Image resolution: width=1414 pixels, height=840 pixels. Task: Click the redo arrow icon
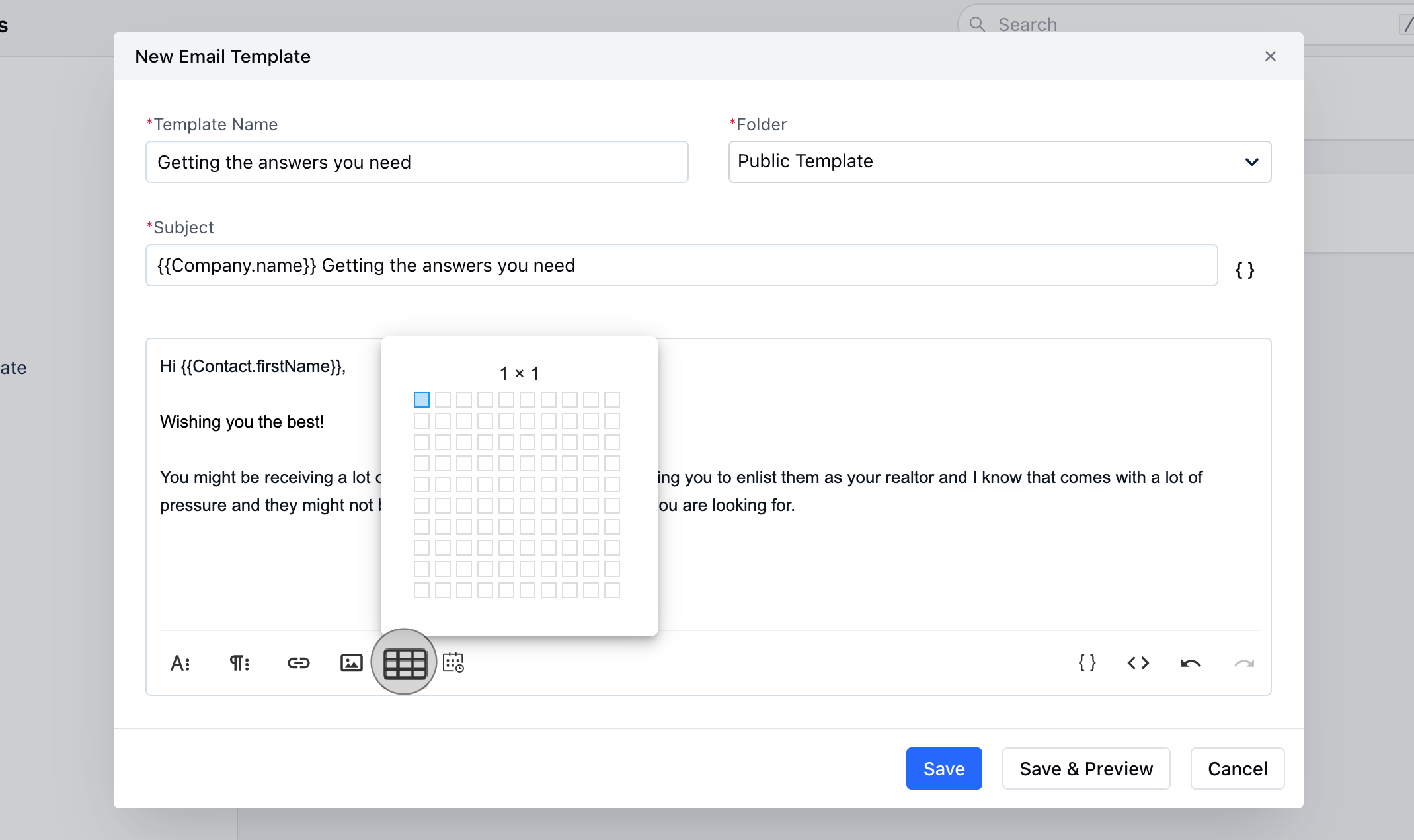coord(1243,663)
